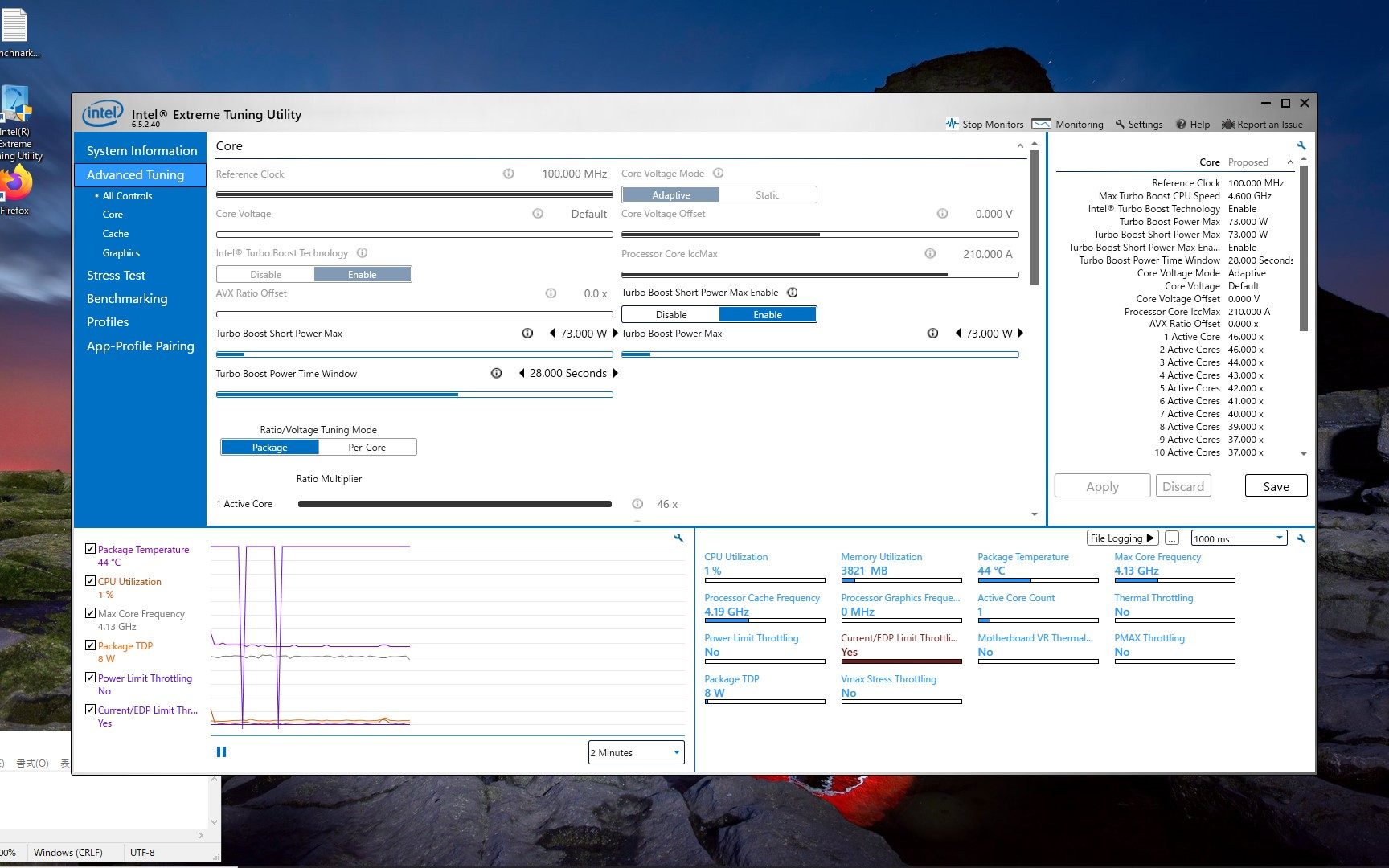Click the Save button
Image resolution: width=1389 pixels, height=868 pixels.
click(1276, 486)
